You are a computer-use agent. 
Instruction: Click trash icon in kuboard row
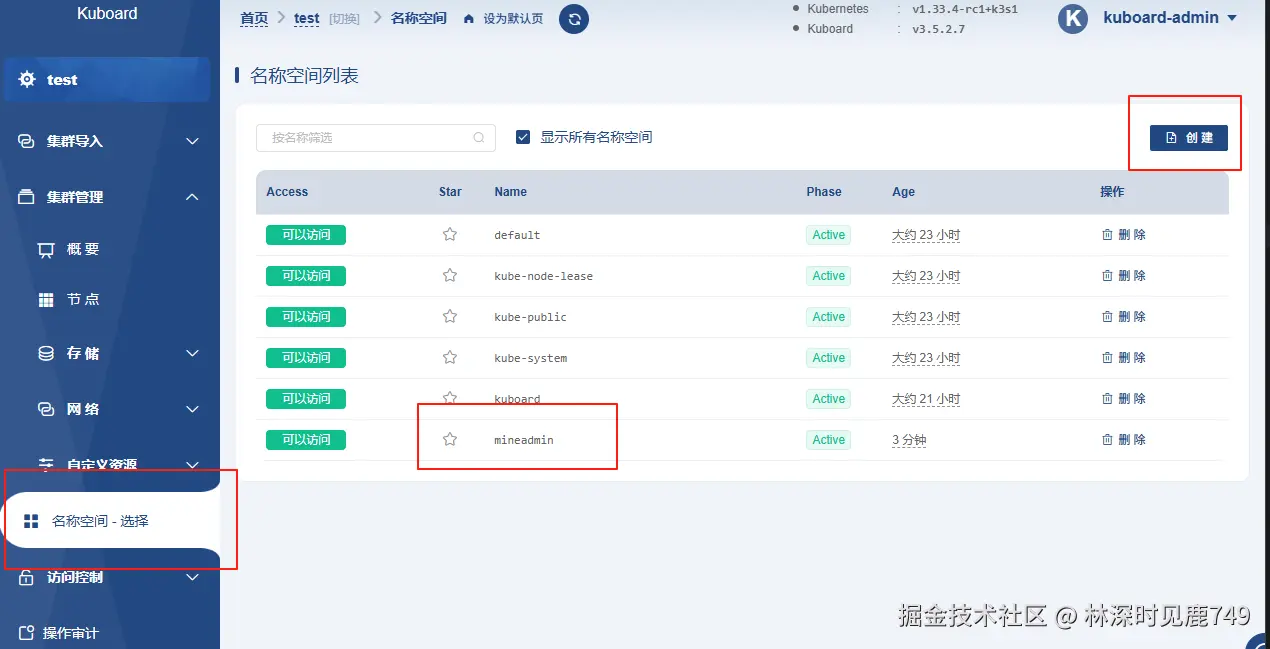(1107, 398)
